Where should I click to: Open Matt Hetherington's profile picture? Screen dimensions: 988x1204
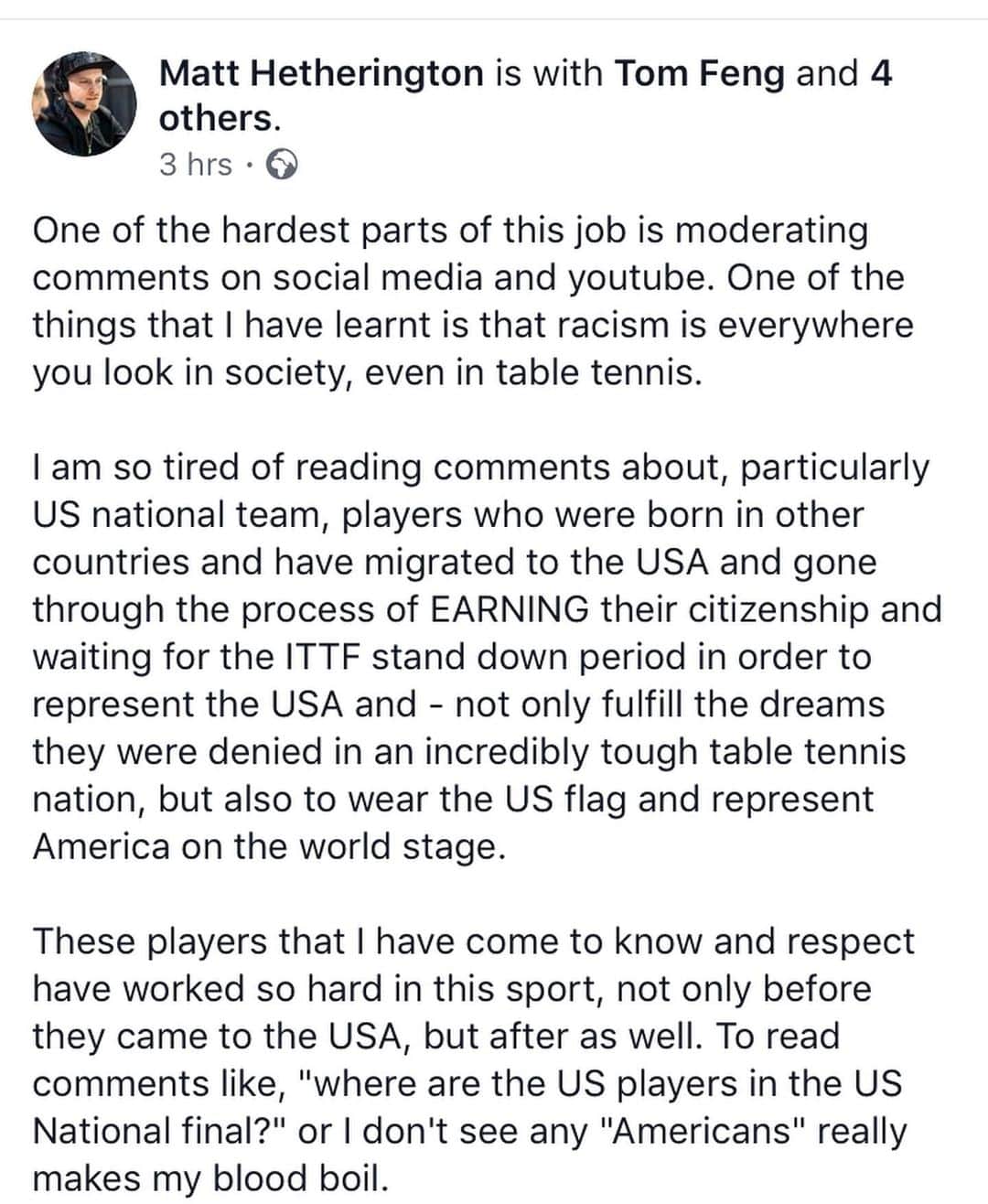pyautogui.click(x=84, y=103)
